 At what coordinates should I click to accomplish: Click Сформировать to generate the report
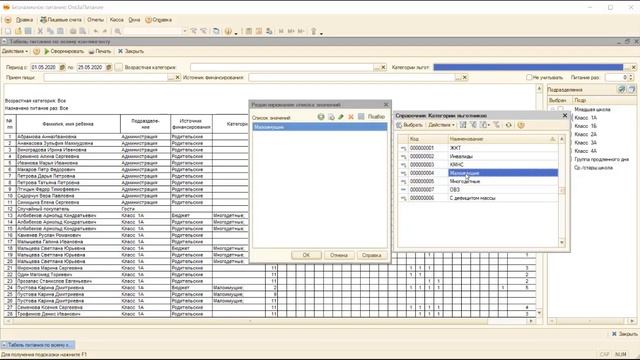pyautogui.click(x=64, y=51)
